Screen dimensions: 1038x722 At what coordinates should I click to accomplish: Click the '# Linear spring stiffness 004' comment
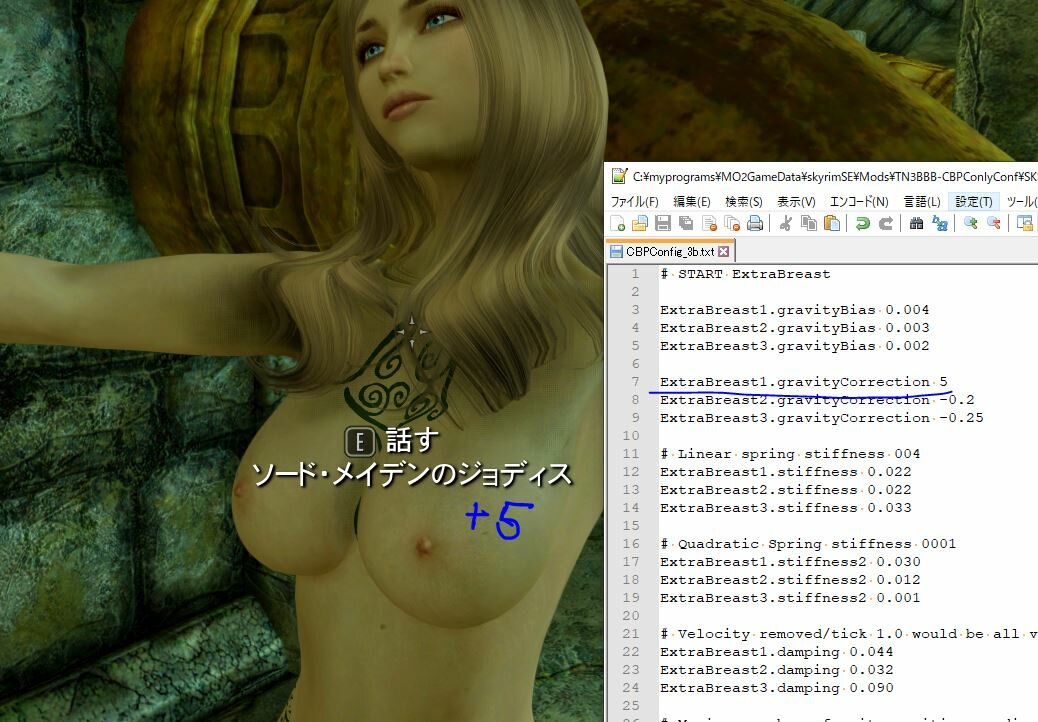(790, 454)
